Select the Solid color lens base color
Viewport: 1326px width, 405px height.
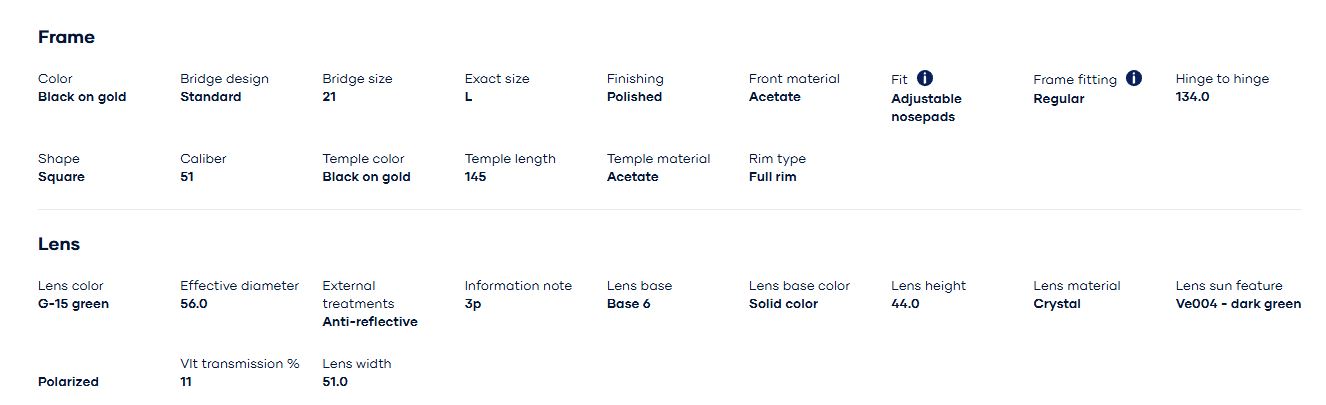(783, 304)
